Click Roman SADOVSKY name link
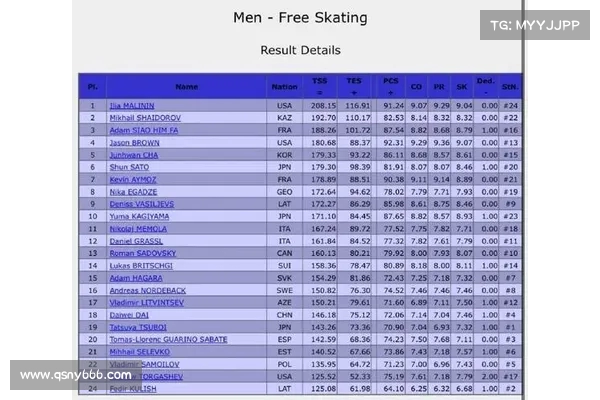The height and width of the screenshot is (400, 600). [x=143, y=253]
